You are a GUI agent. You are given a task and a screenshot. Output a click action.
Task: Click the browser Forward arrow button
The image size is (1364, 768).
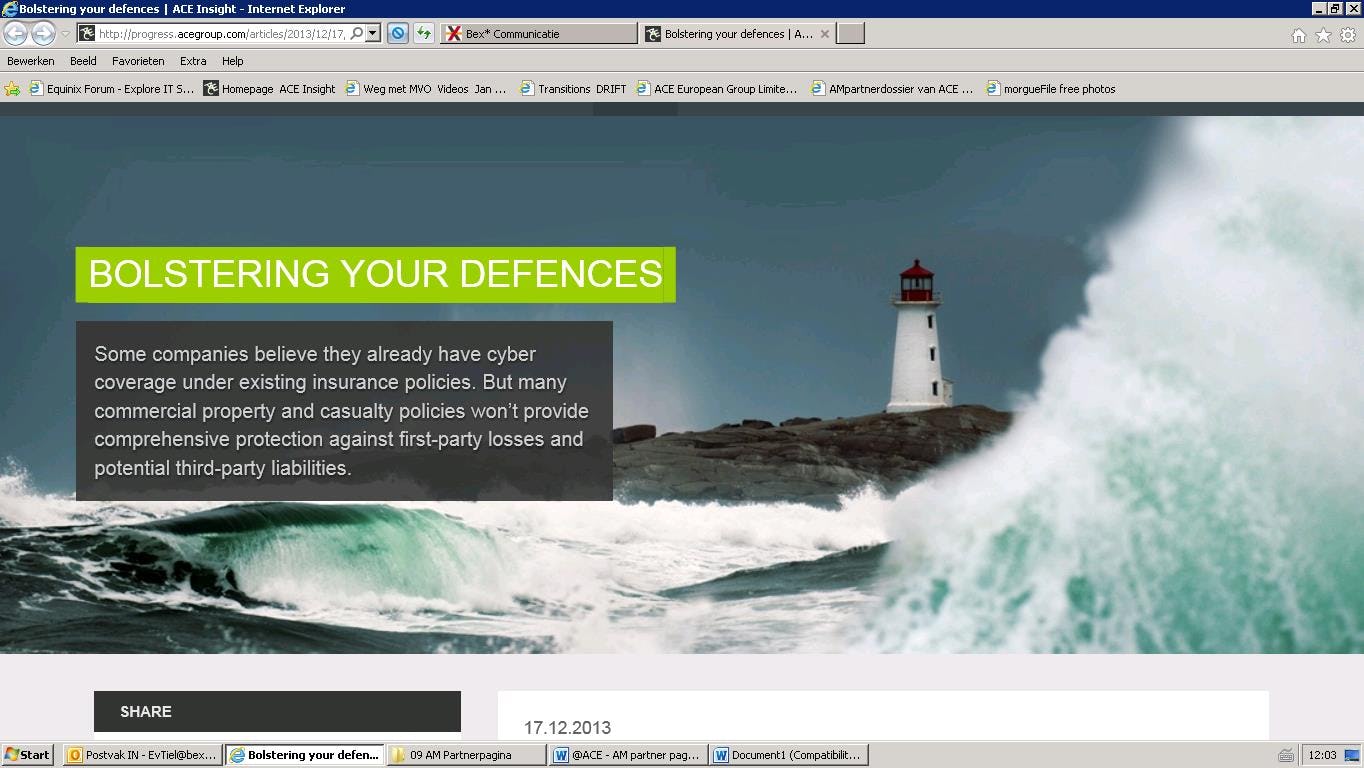43,34
